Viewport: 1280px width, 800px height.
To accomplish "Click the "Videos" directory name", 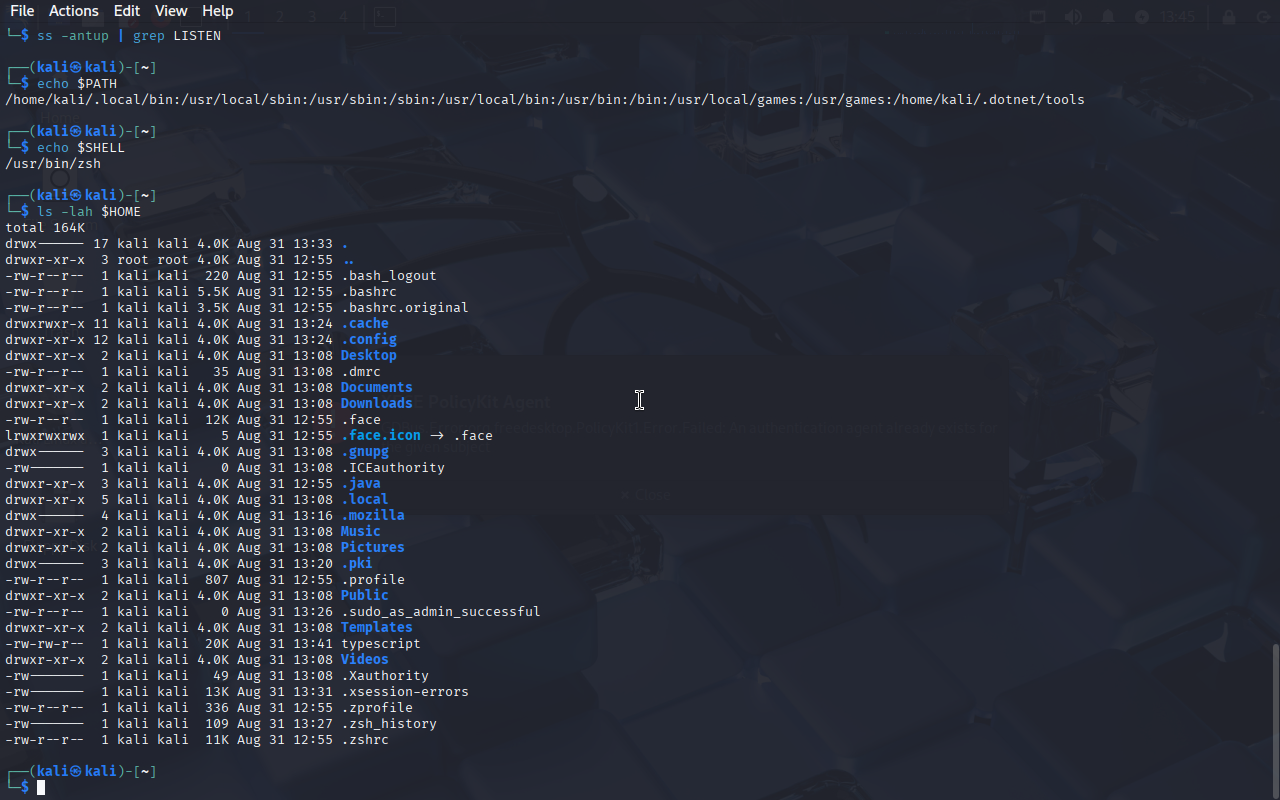I will (x=365, y=660).
